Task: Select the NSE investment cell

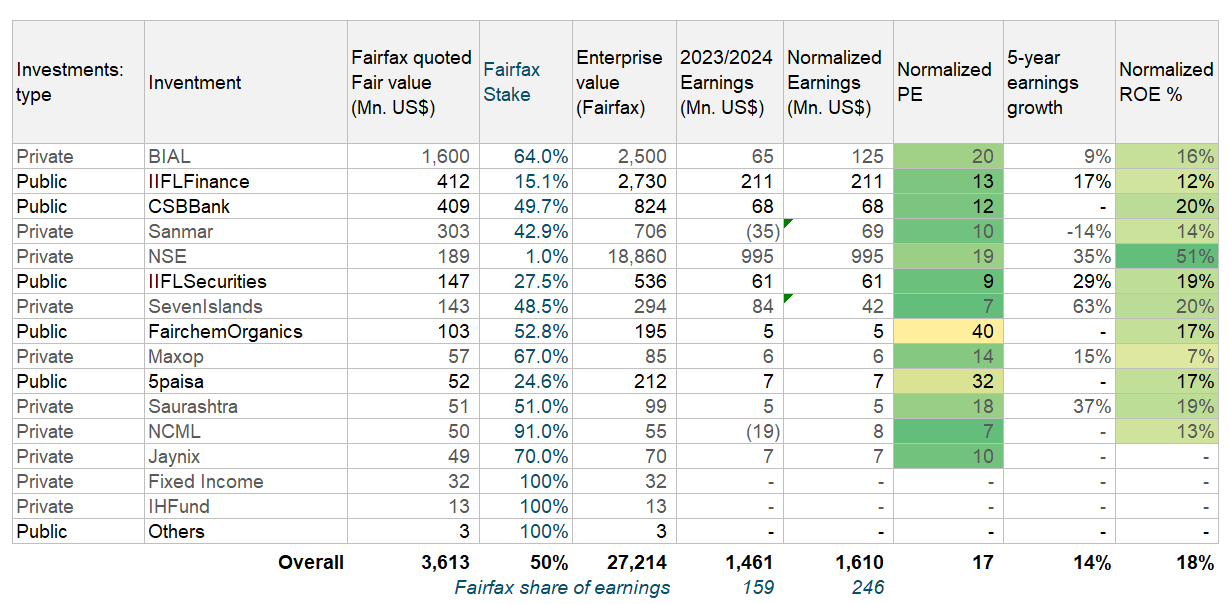Action: pyautogui.click(x=245, y=256)
